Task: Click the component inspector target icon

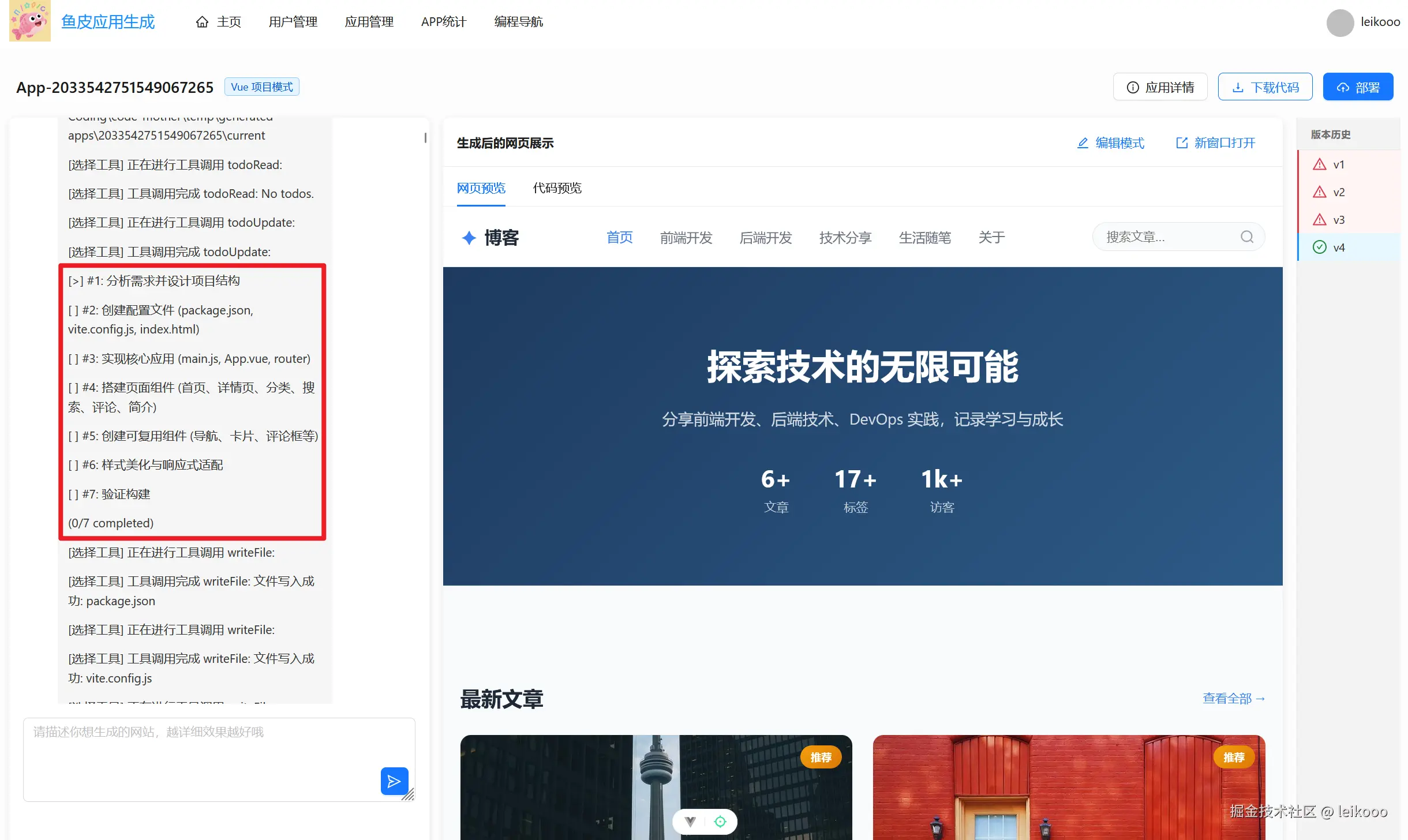Action: 720,822
